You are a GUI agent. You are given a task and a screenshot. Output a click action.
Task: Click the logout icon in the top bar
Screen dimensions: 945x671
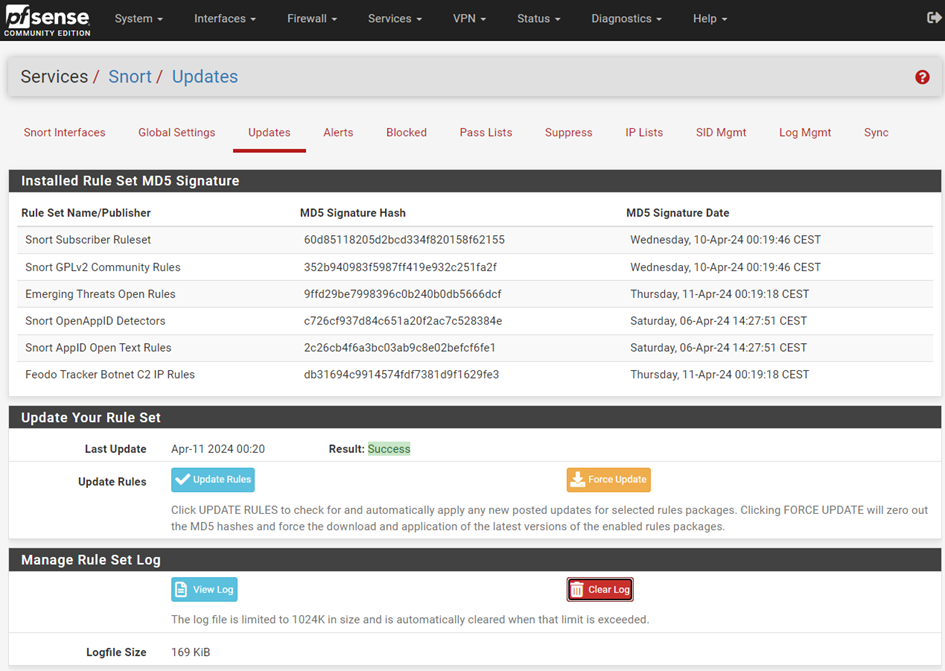point(934,18)
